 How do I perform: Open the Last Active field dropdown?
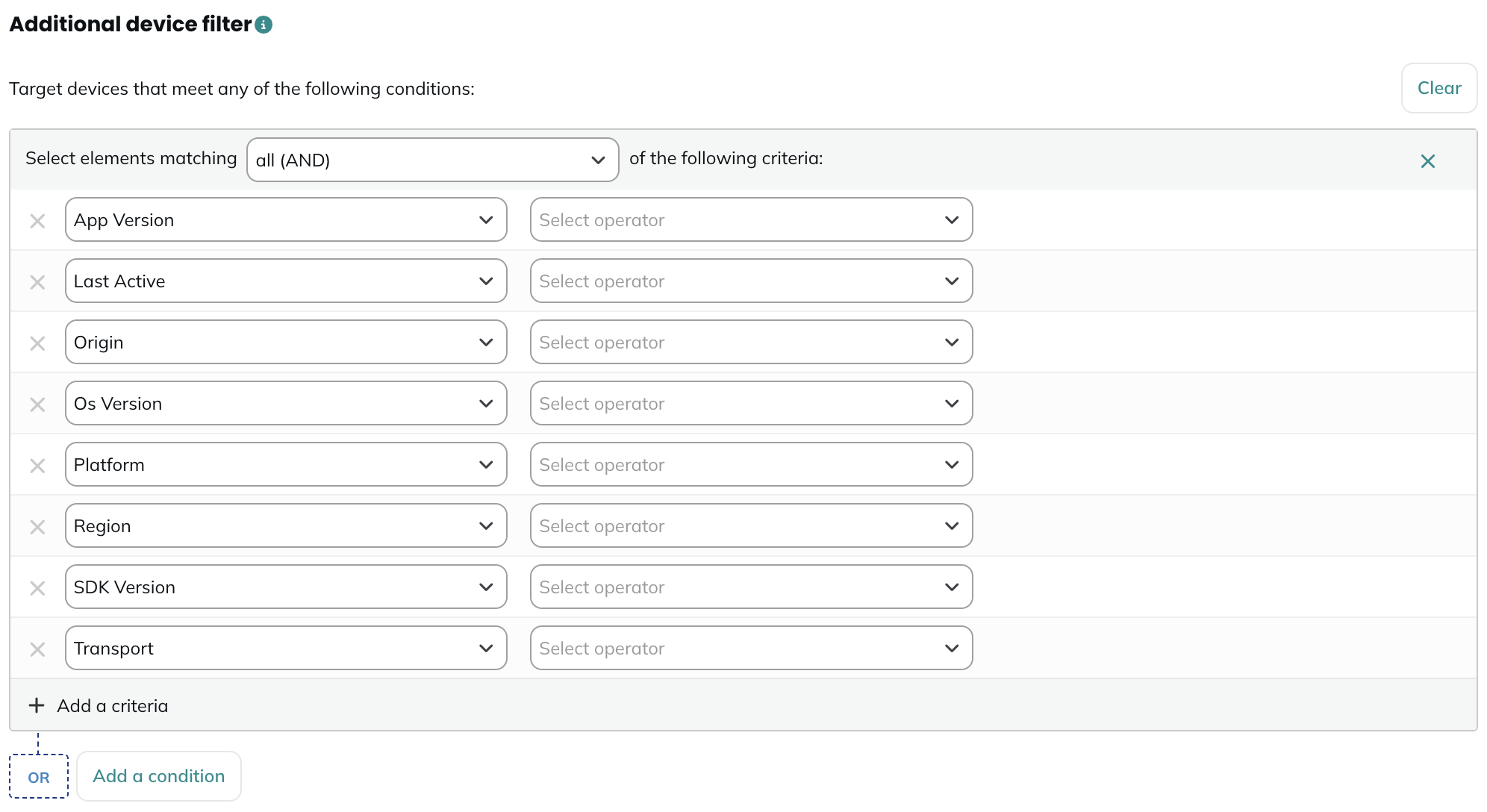[286, 281]
